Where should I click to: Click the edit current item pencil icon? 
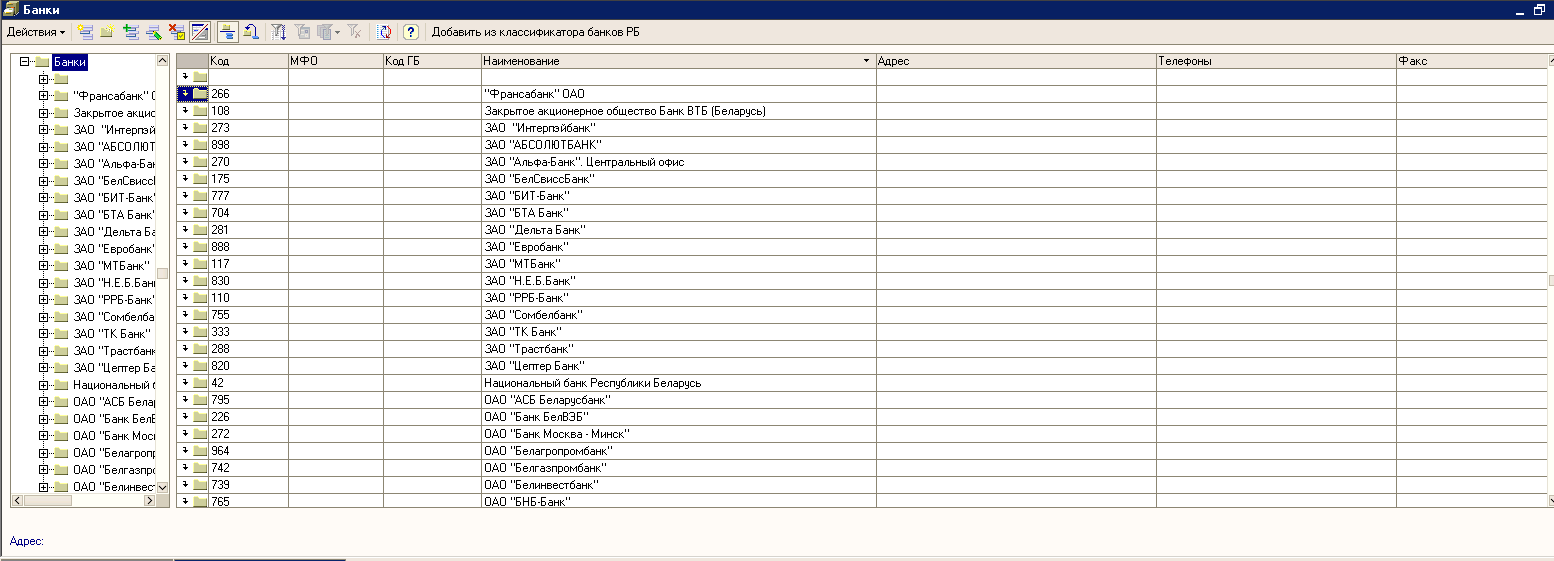153,32
